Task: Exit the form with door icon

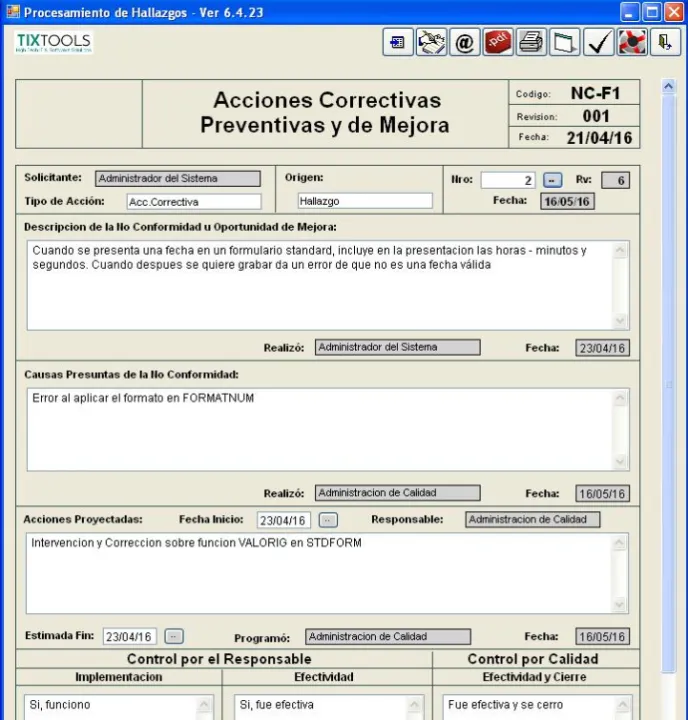Action: 664,42
